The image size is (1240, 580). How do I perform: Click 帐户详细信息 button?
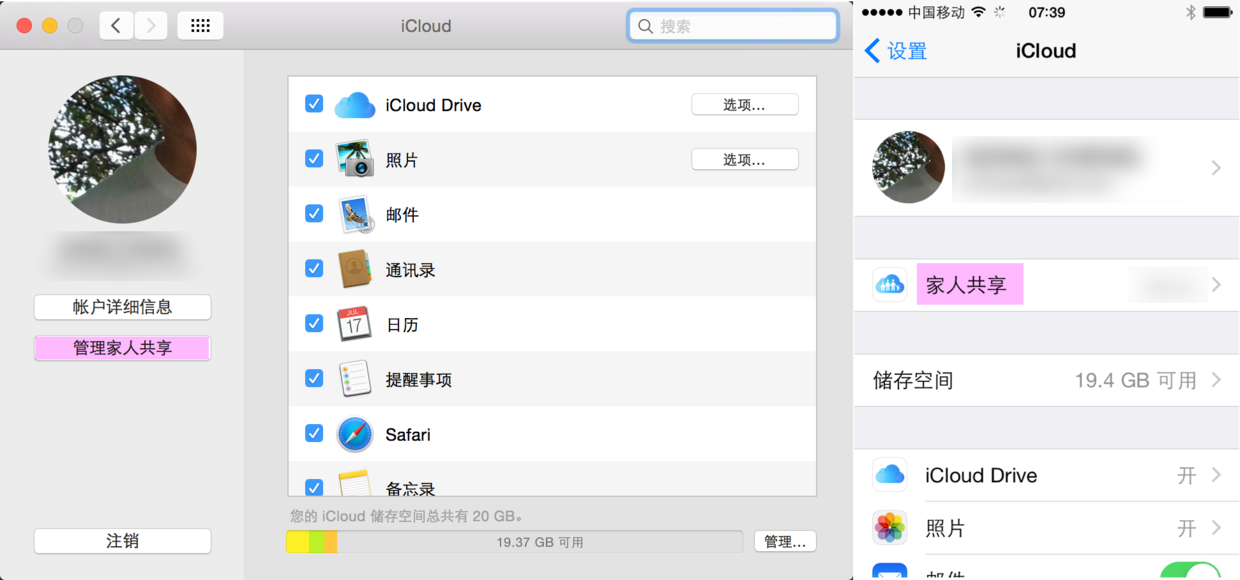(x=123, y=307)
